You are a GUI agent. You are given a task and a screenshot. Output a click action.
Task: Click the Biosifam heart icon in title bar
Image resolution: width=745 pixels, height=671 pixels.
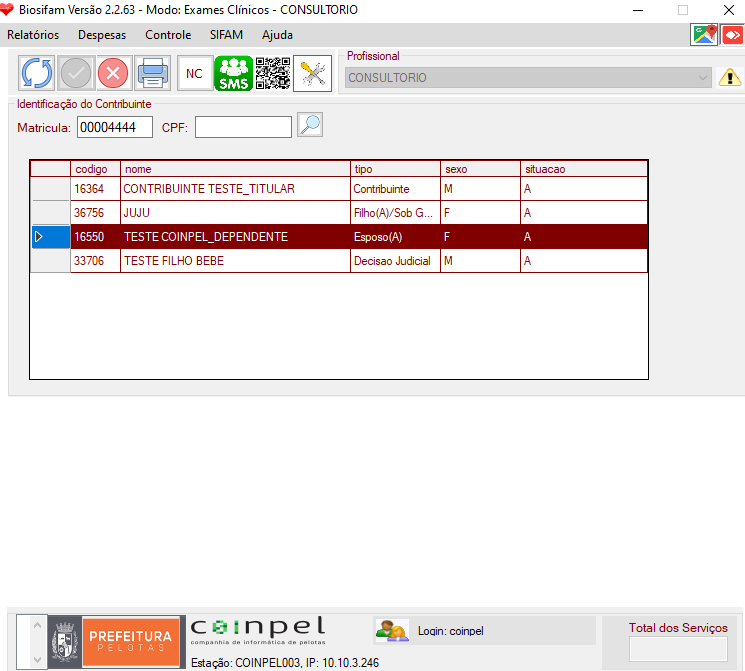7,10
